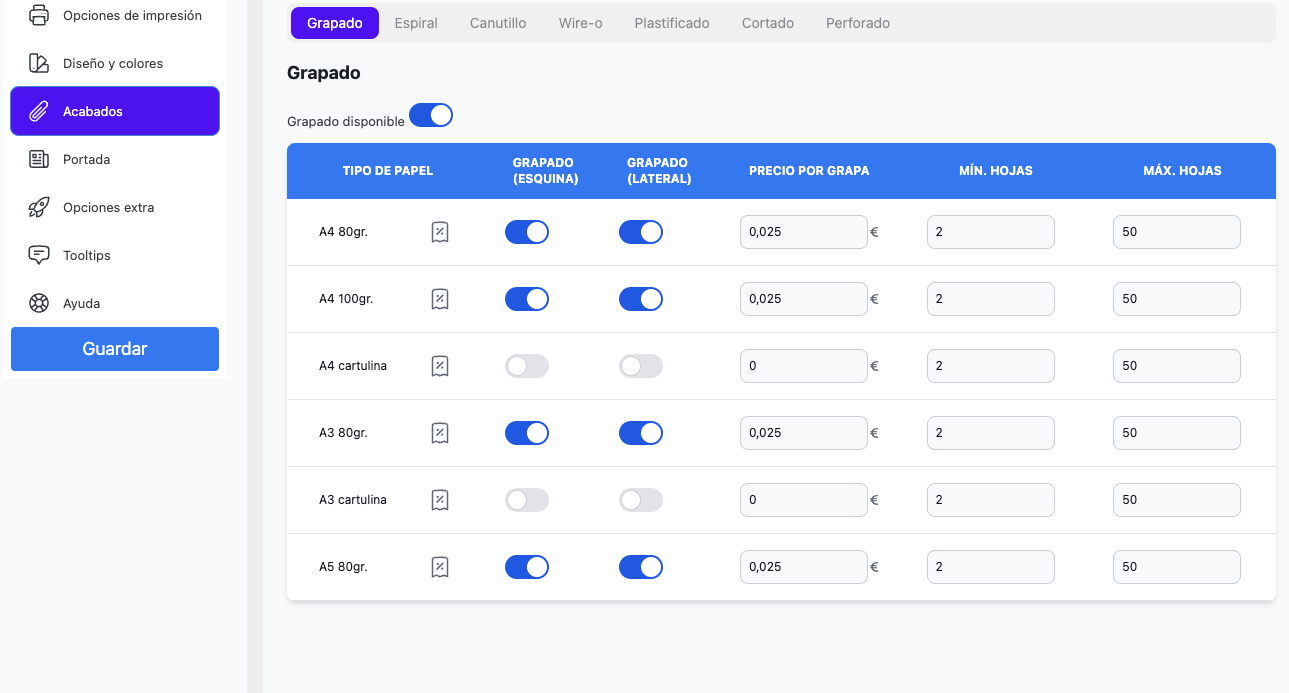Viewport: 1289px width, 693px height.
Task: Disable corner stapling for A4 80gr.
Action: (527, 232)
